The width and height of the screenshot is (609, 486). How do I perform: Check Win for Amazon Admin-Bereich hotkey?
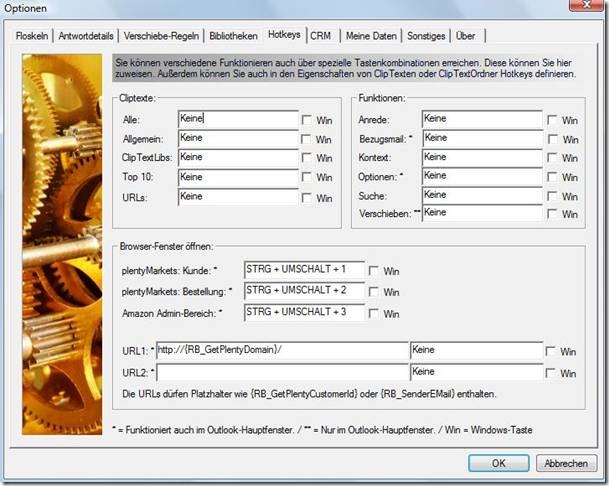coord(374,314)
